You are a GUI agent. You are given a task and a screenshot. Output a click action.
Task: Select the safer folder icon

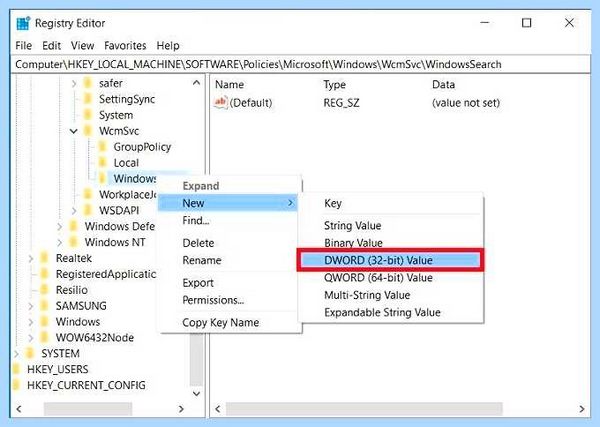coord(88,83)
